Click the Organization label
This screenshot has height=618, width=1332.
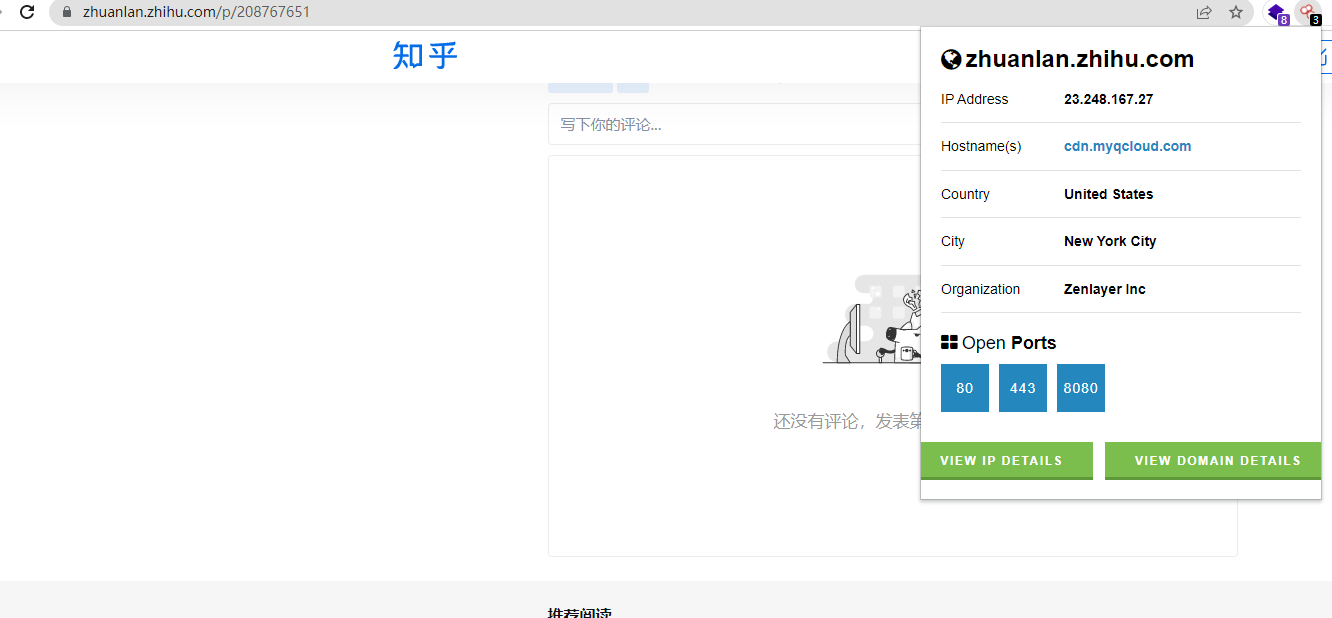pyautogui.click(x=981, y=289)
